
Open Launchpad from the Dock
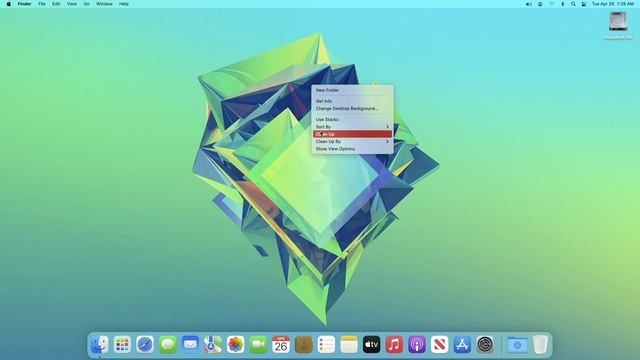coord(122,344)
